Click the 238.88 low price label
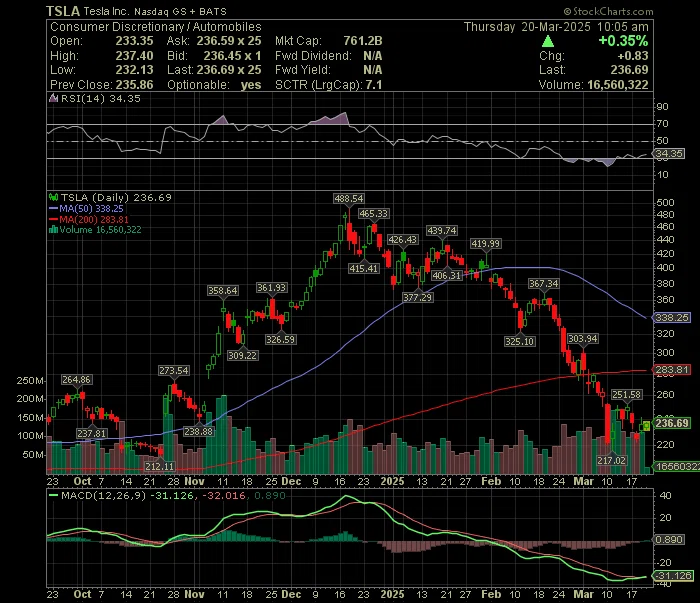 point(199,432)
